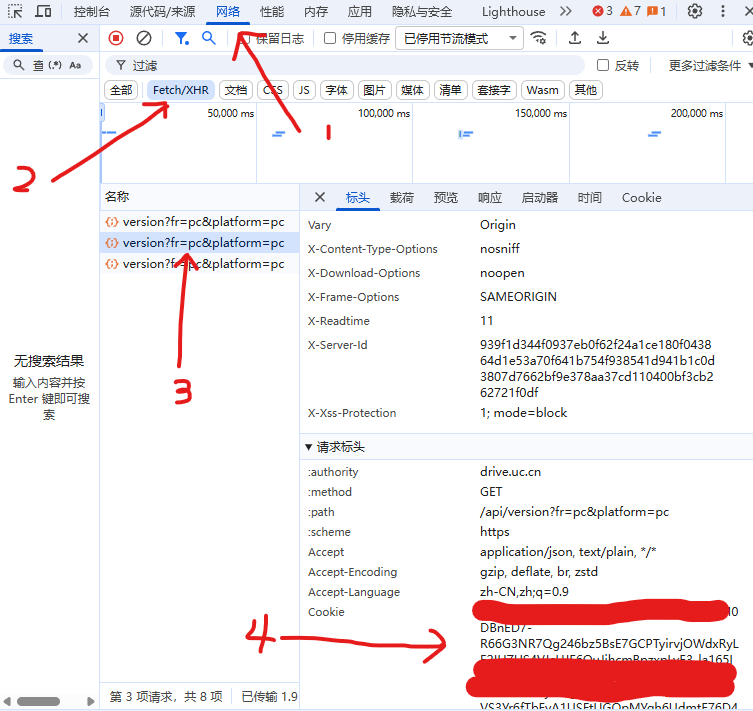Open network conditions wifi icon

point(538,38)
